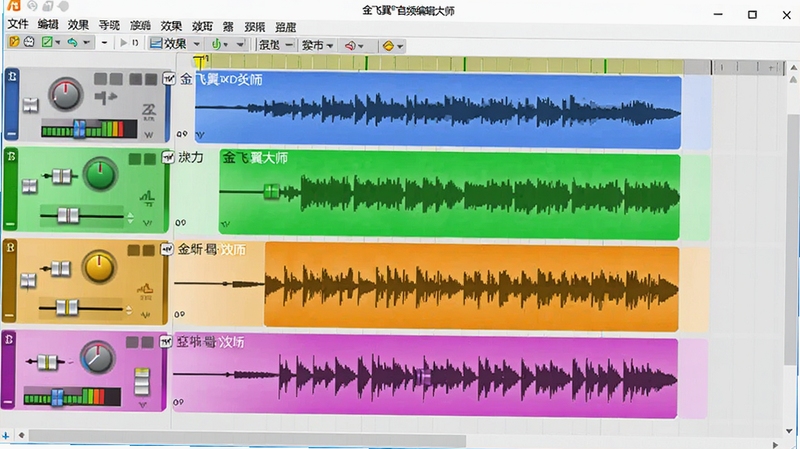The image size is (800, 449).
Task: Click the orange app logo in title bar
Action: [x=14, y=6]
